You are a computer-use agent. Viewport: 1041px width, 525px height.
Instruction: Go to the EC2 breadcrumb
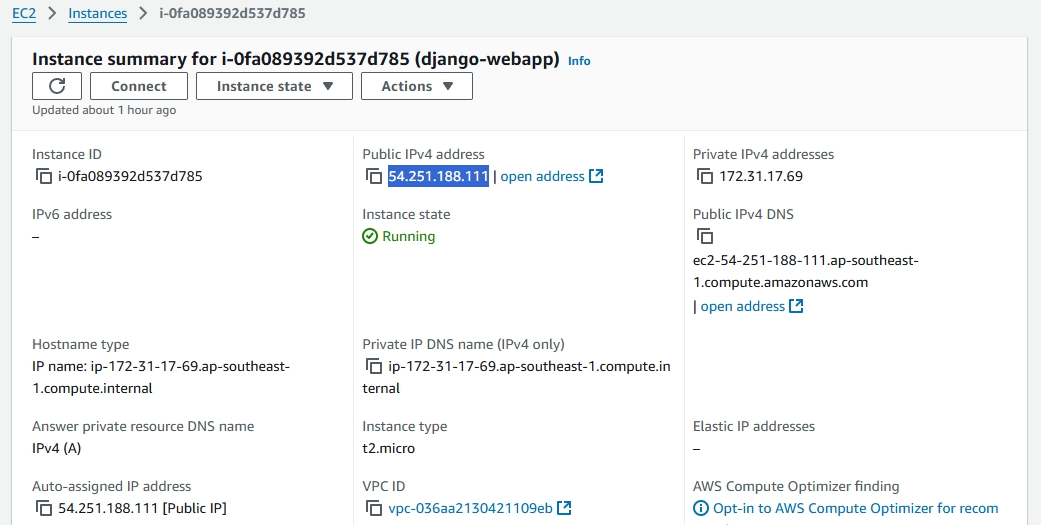24,14
